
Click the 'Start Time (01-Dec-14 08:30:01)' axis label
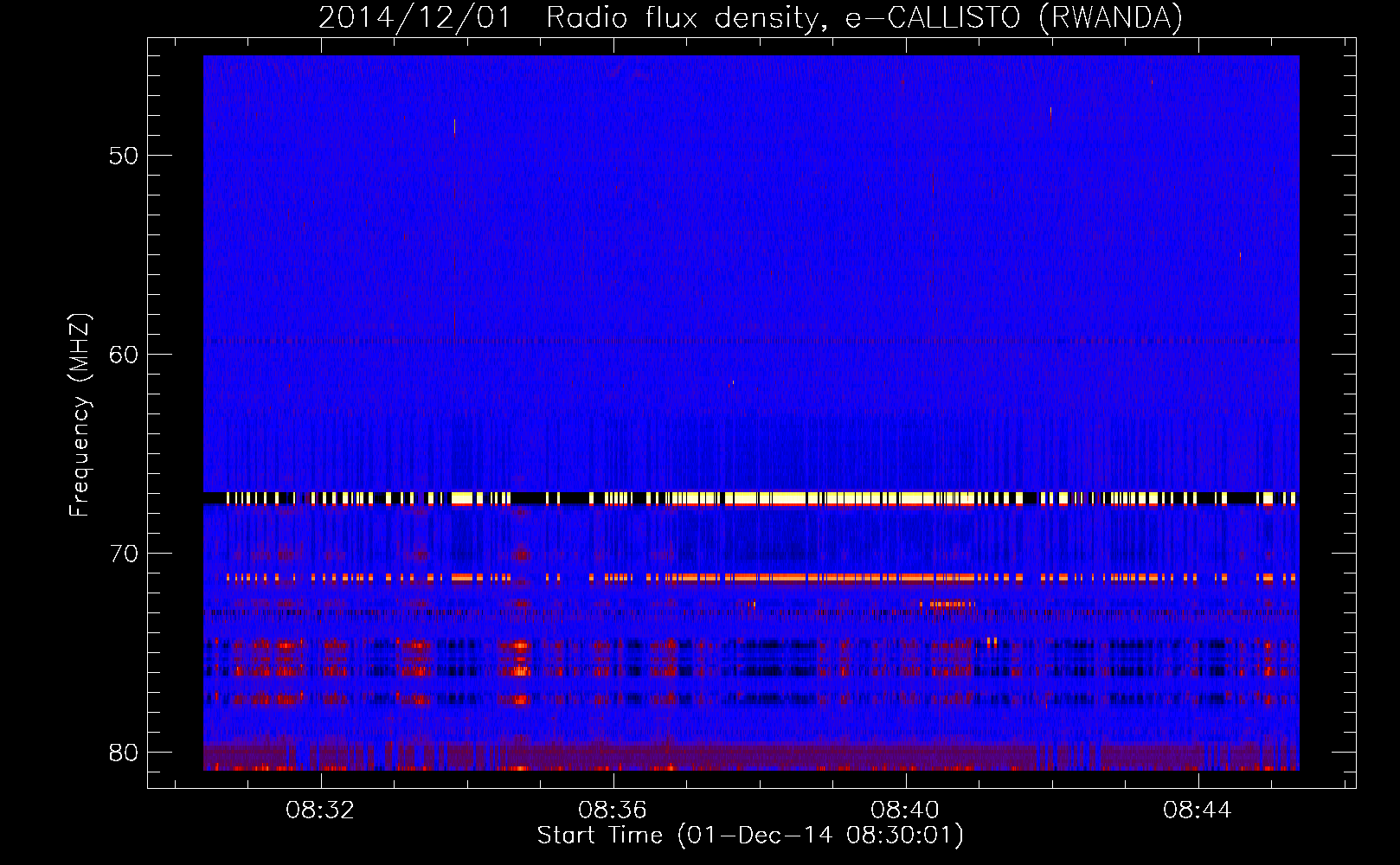(x=750, y=836)
